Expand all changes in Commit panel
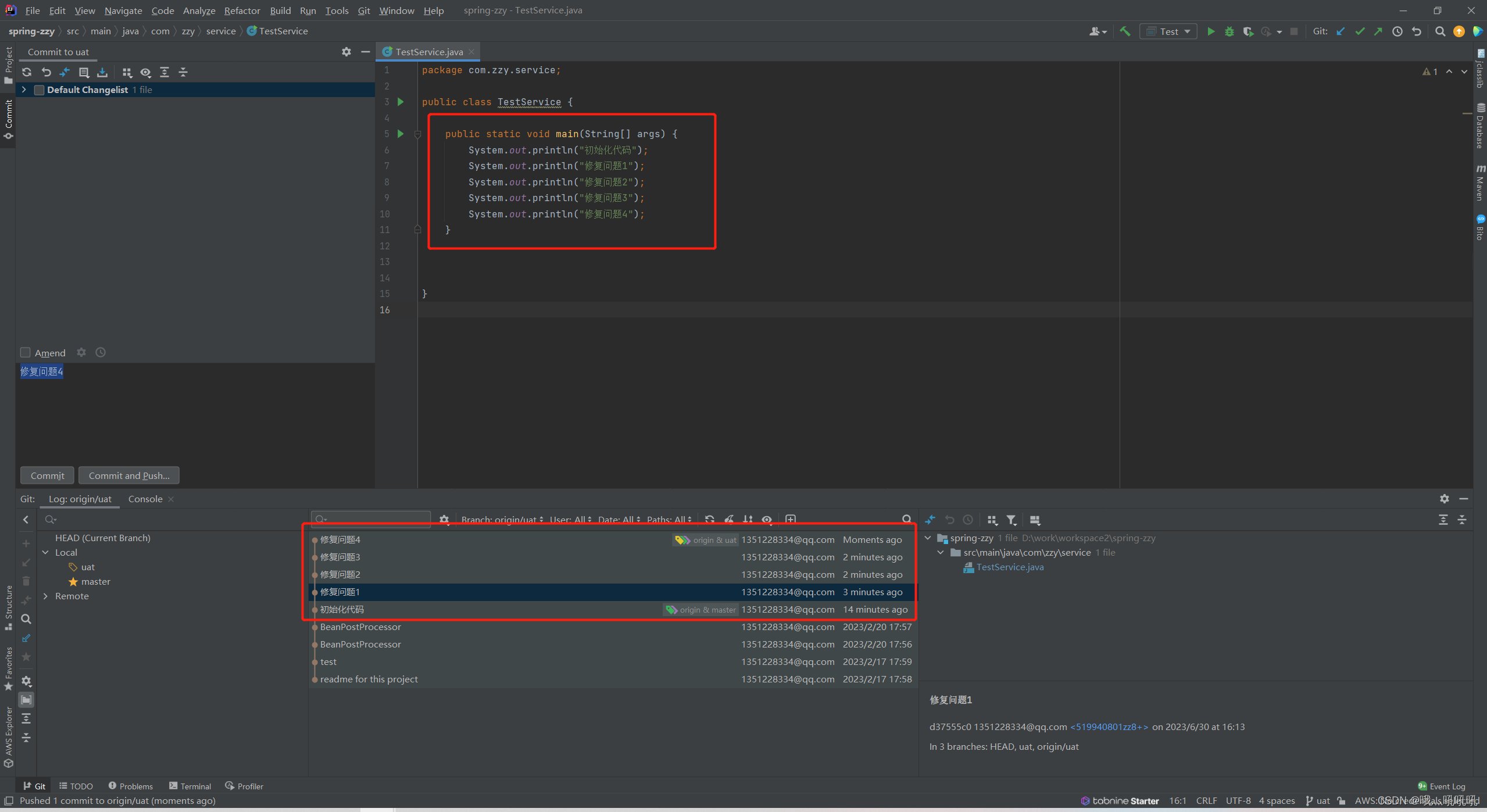Screen dimensions: 1487x812 point(165,72)
